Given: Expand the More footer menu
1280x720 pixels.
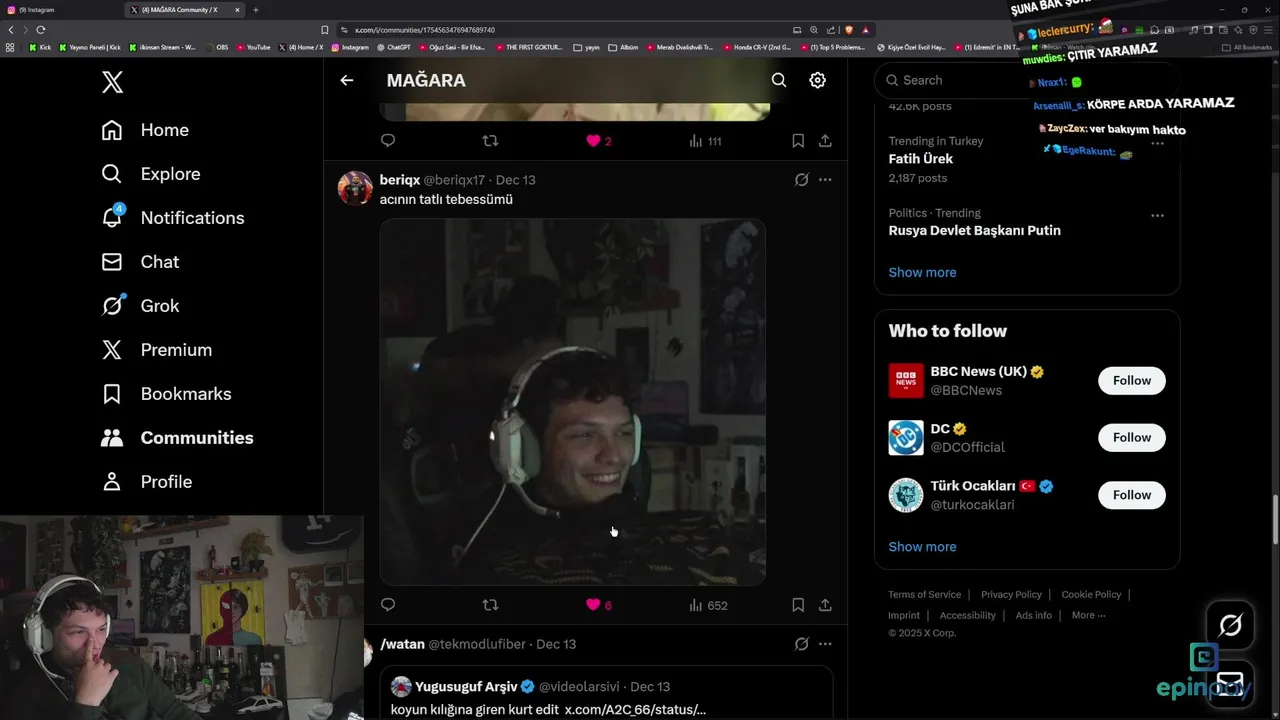Looking at the screenshot, I should [1088, 615].
